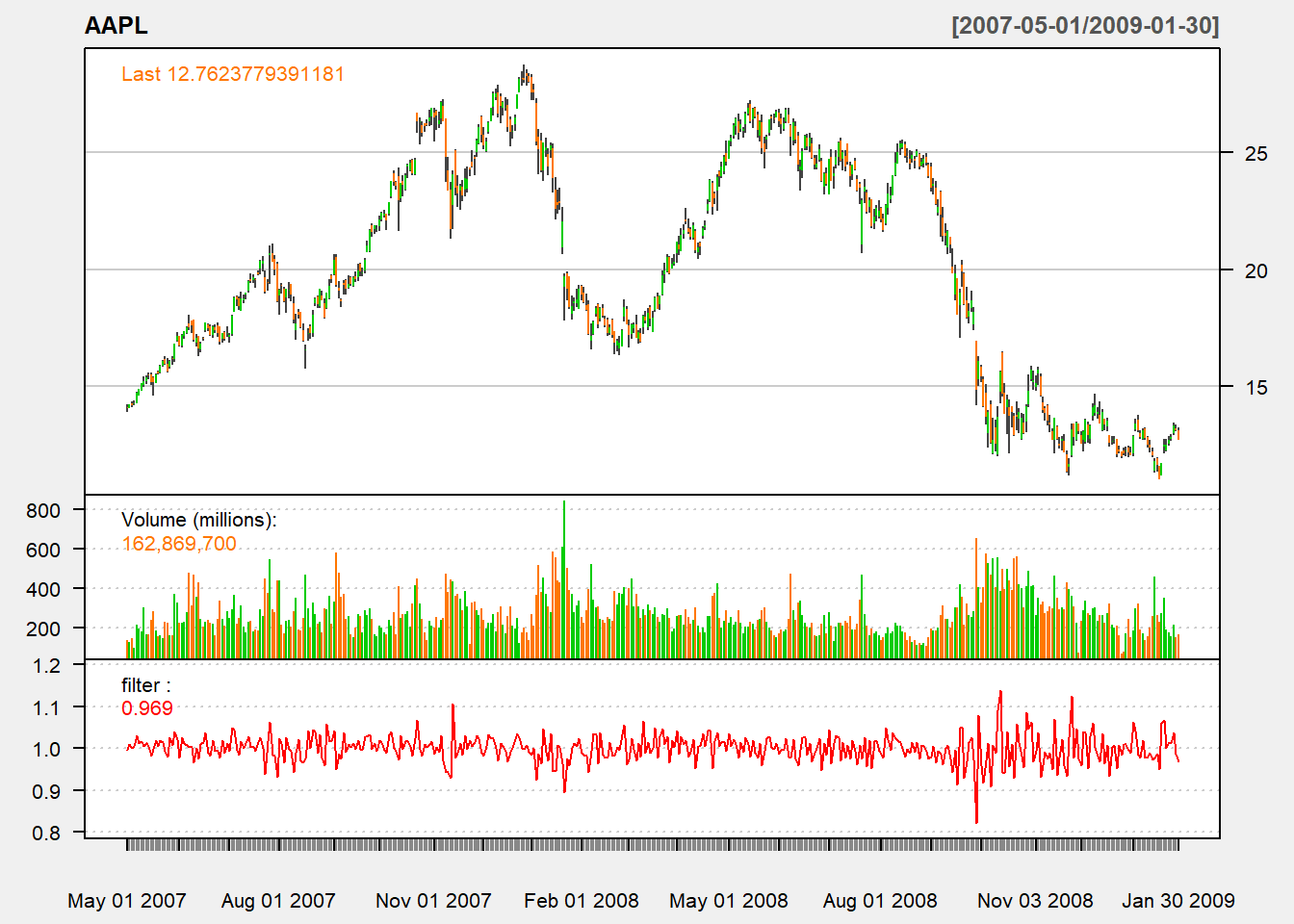Viewport: 1294px width, 924px height.
Task: Click the 15 price axis label
Action: [1255, 387]
